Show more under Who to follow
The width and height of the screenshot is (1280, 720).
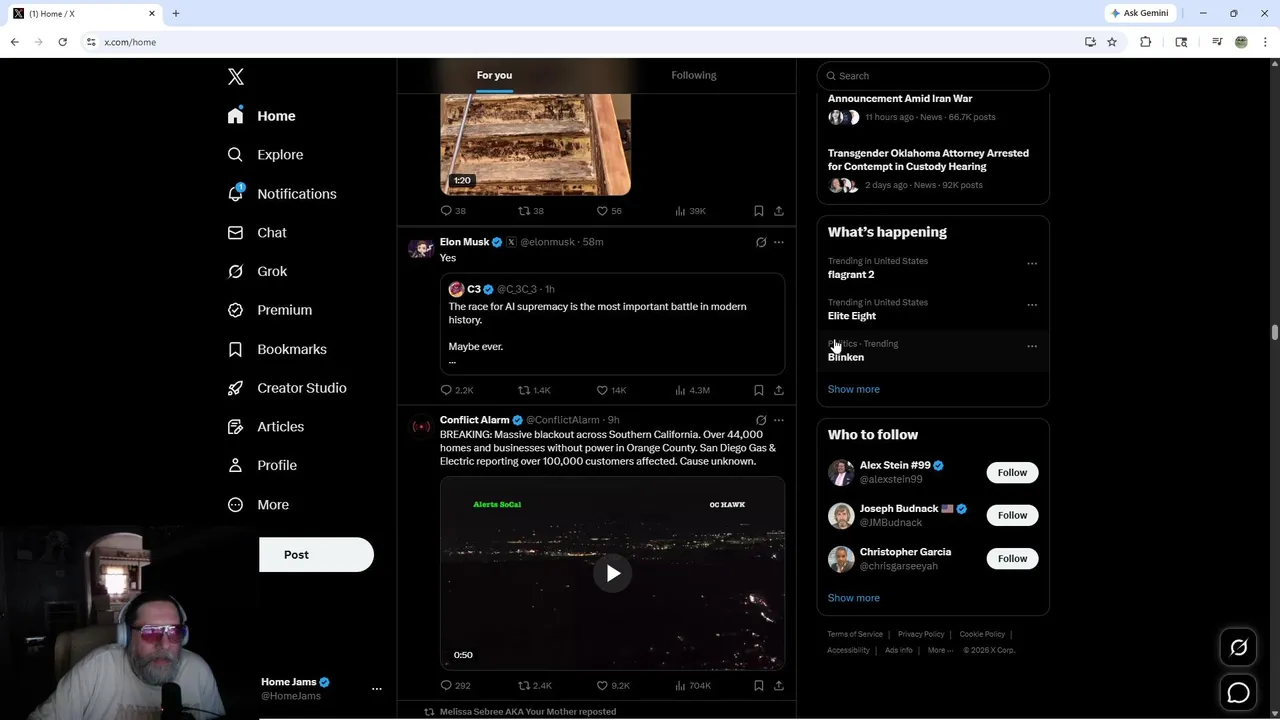coord(853,598)
